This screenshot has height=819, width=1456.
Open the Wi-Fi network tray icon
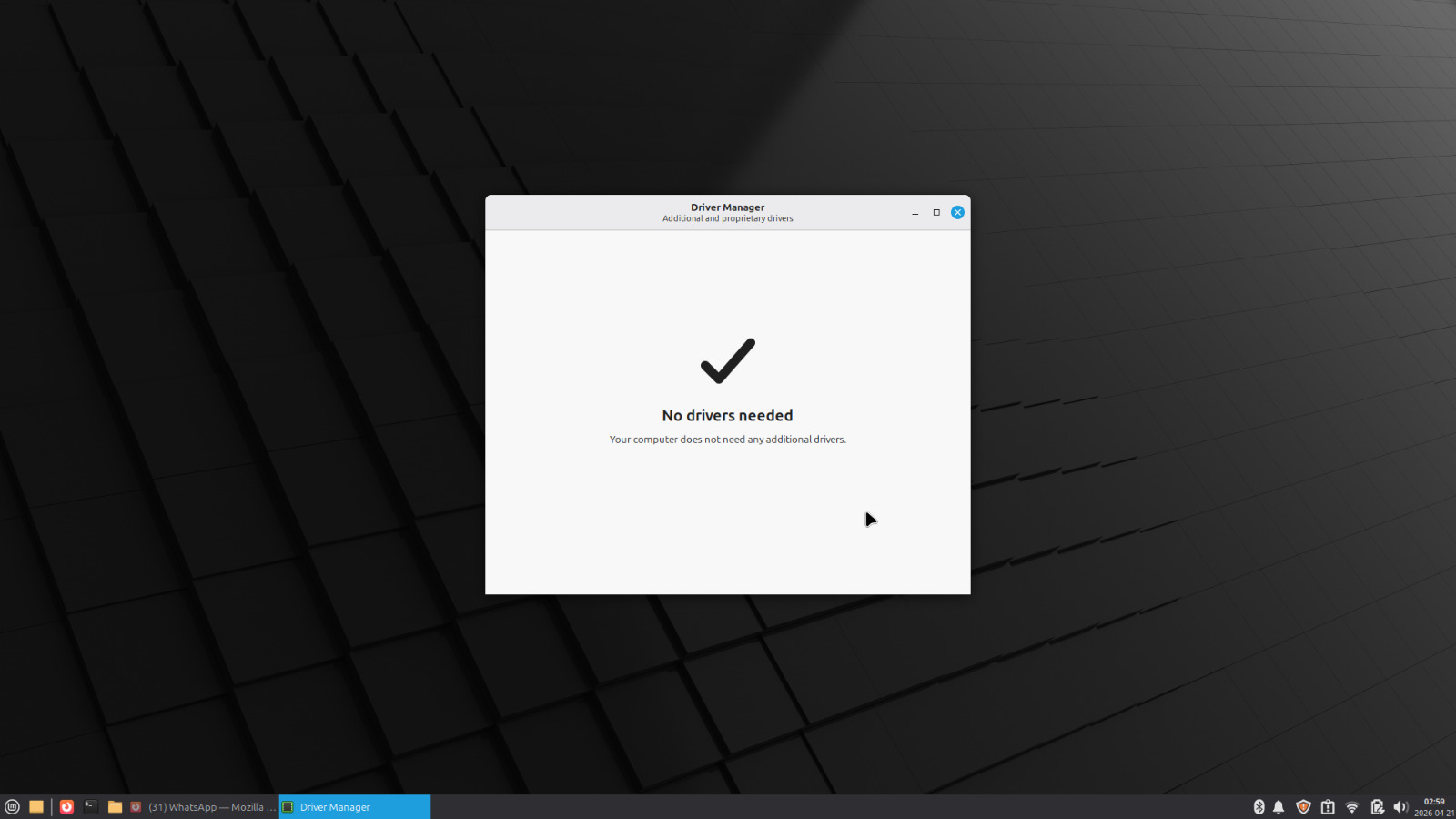[x=1352, y=807]
